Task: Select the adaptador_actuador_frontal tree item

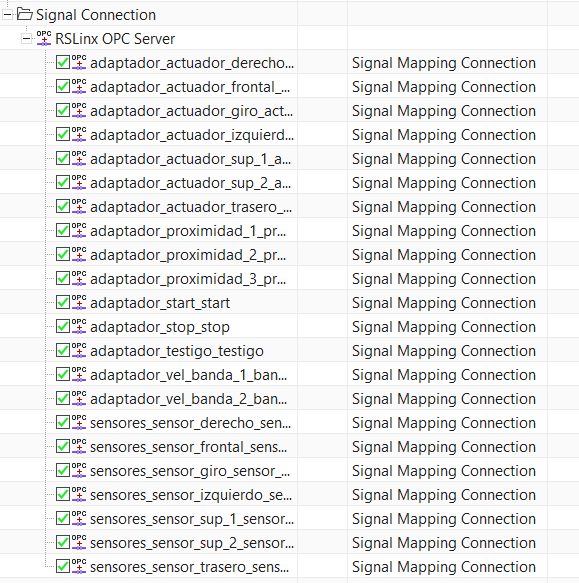Action: tap(190, 87)
